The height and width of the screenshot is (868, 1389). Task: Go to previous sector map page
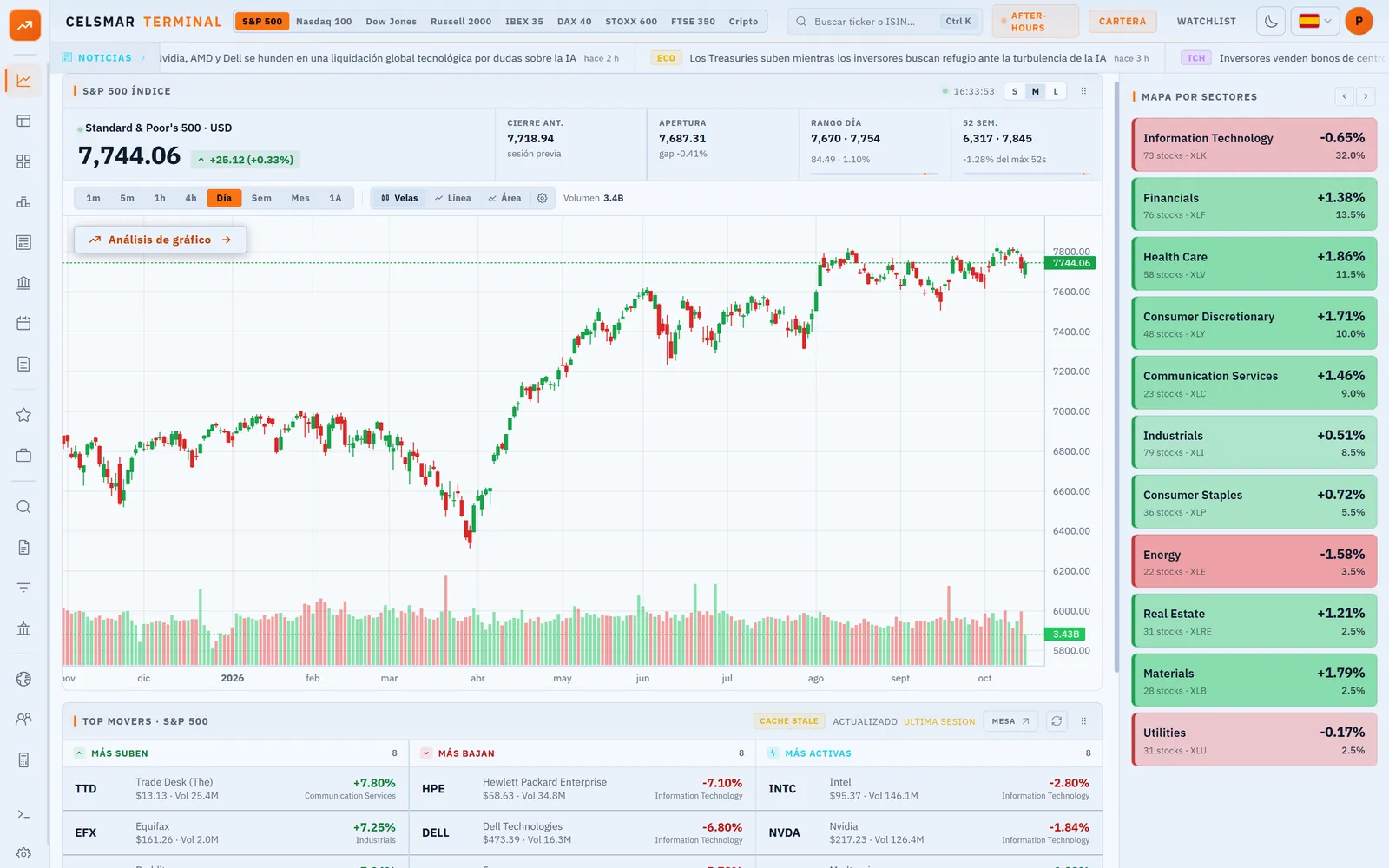click(x=1345, y=96)
